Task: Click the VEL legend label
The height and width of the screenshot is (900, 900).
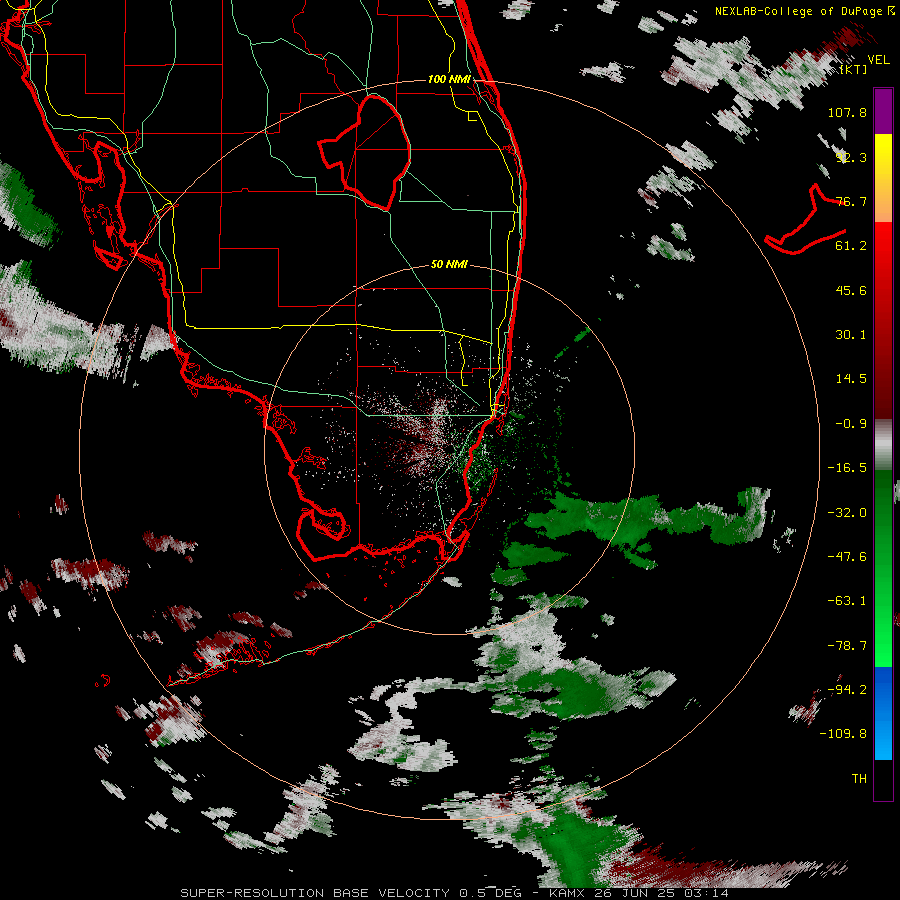Action: [x=878, y=59]
